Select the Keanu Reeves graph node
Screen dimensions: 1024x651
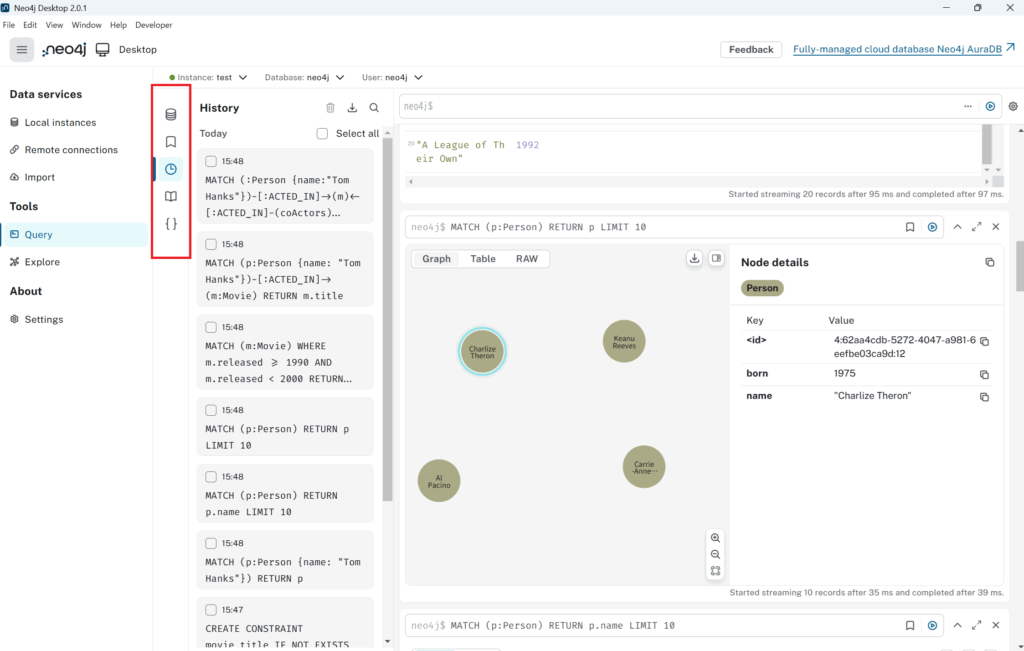[624, 341]
